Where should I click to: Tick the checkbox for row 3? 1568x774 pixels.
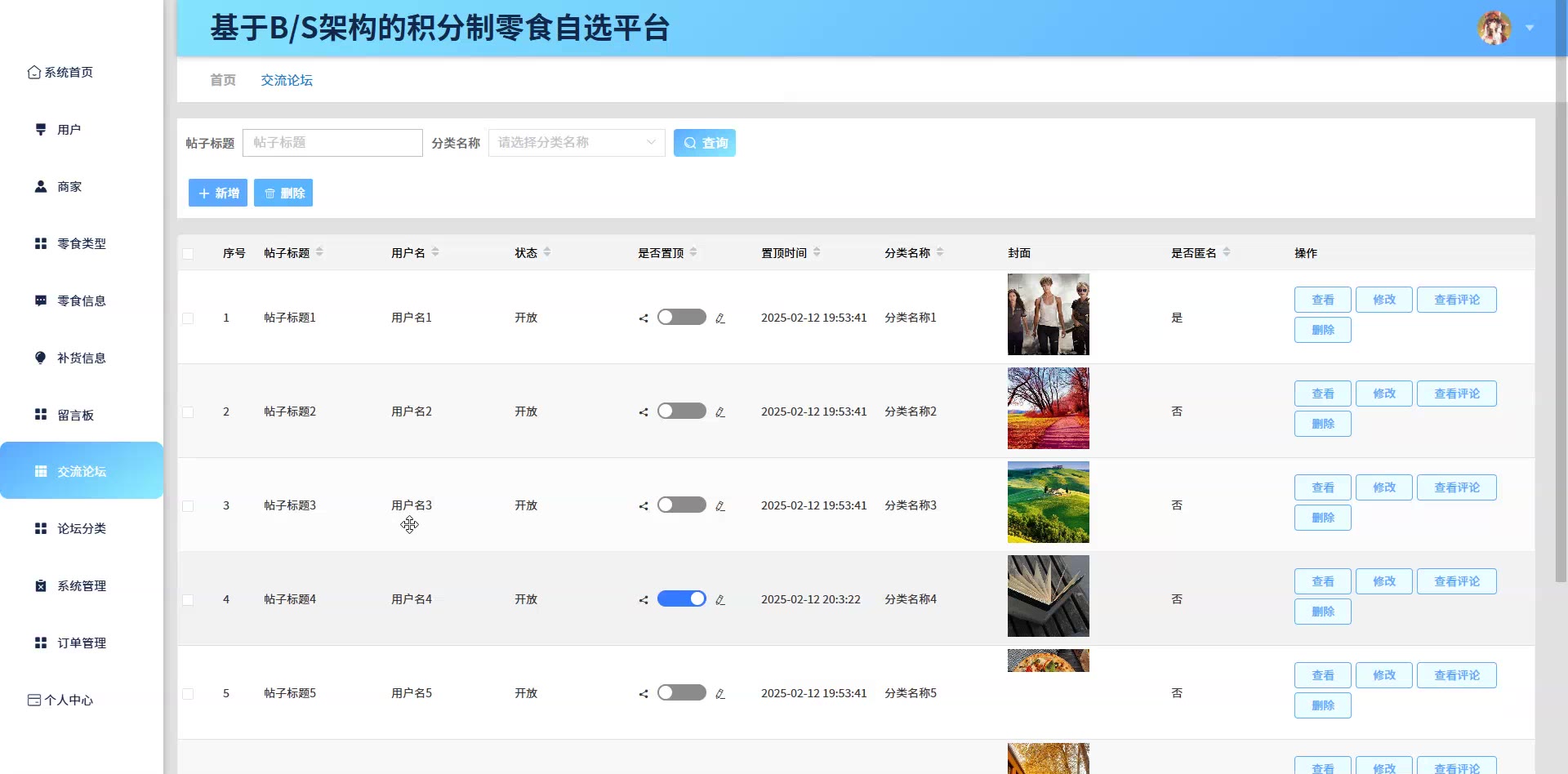tap(188, 506)
